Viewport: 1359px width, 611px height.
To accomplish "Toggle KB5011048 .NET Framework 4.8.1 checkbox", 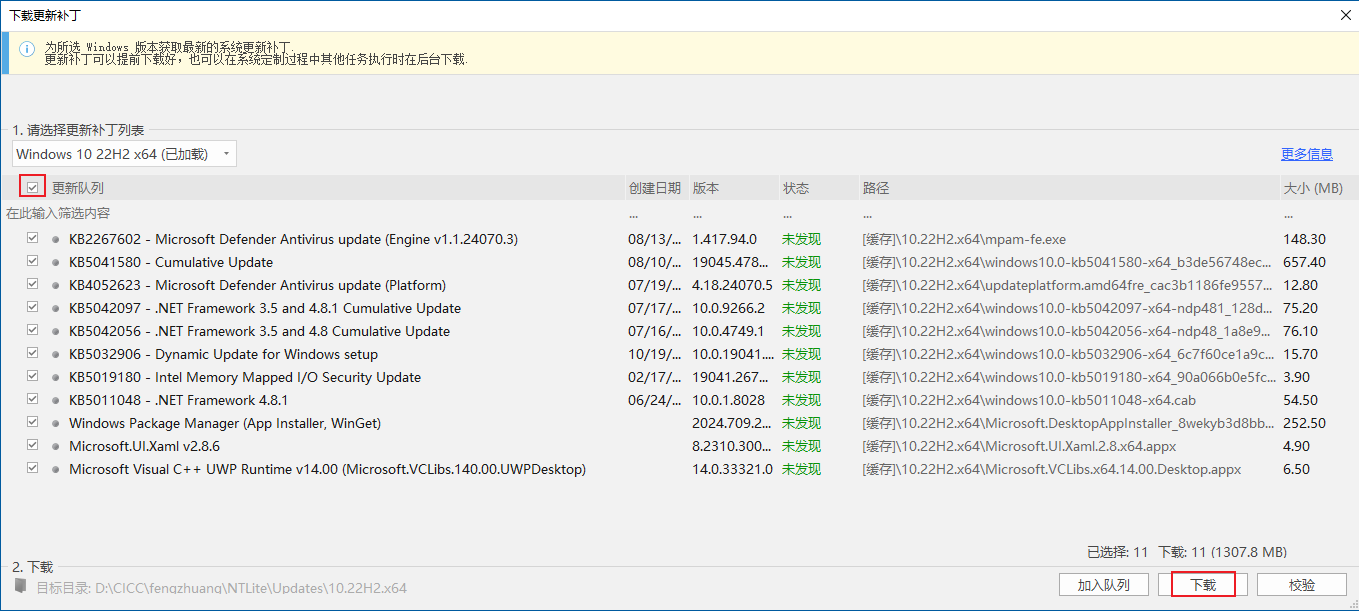I will [x=33, y=400].
